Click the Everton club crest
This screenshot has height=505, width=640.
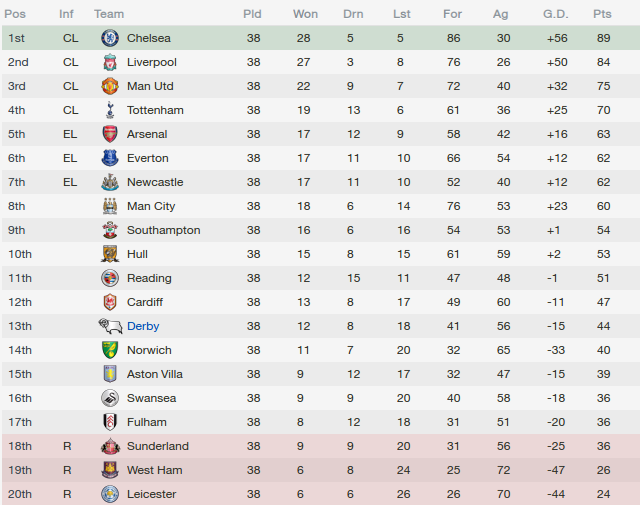(110, 158)
